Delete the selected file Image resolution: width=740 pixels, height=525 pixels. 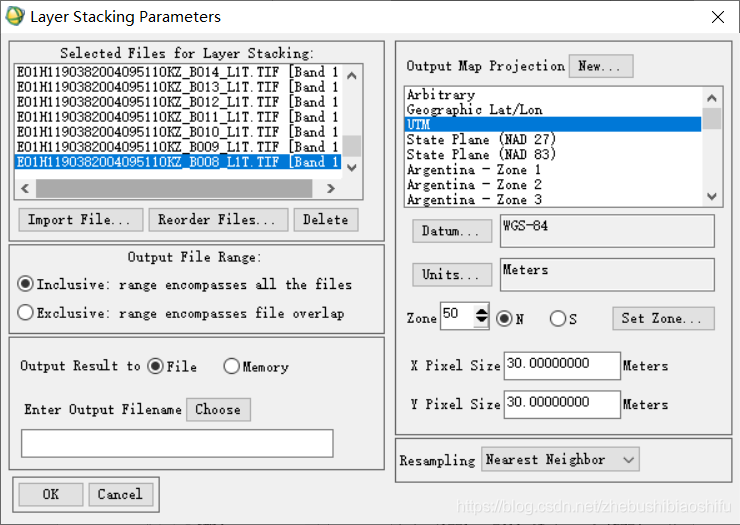(x=326, y=220)
